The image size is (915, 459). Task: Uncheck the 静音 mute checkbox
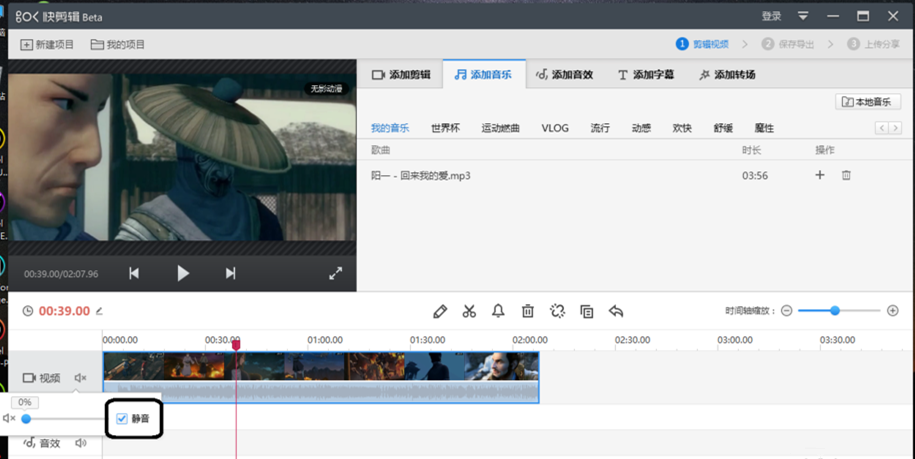coord(122,418)
